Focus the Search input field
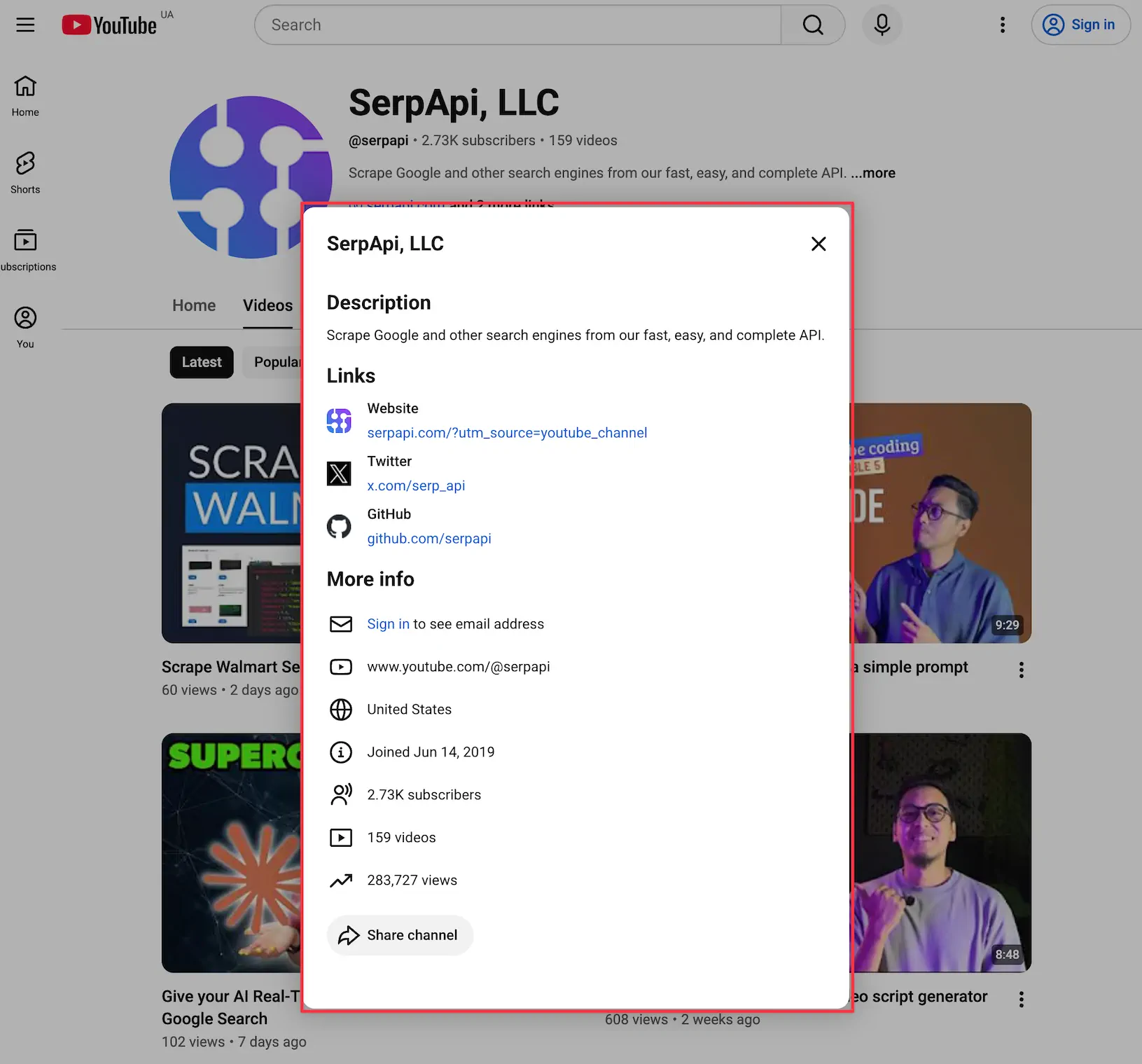Screen dimensions: 1142x1064 point(518,25)
